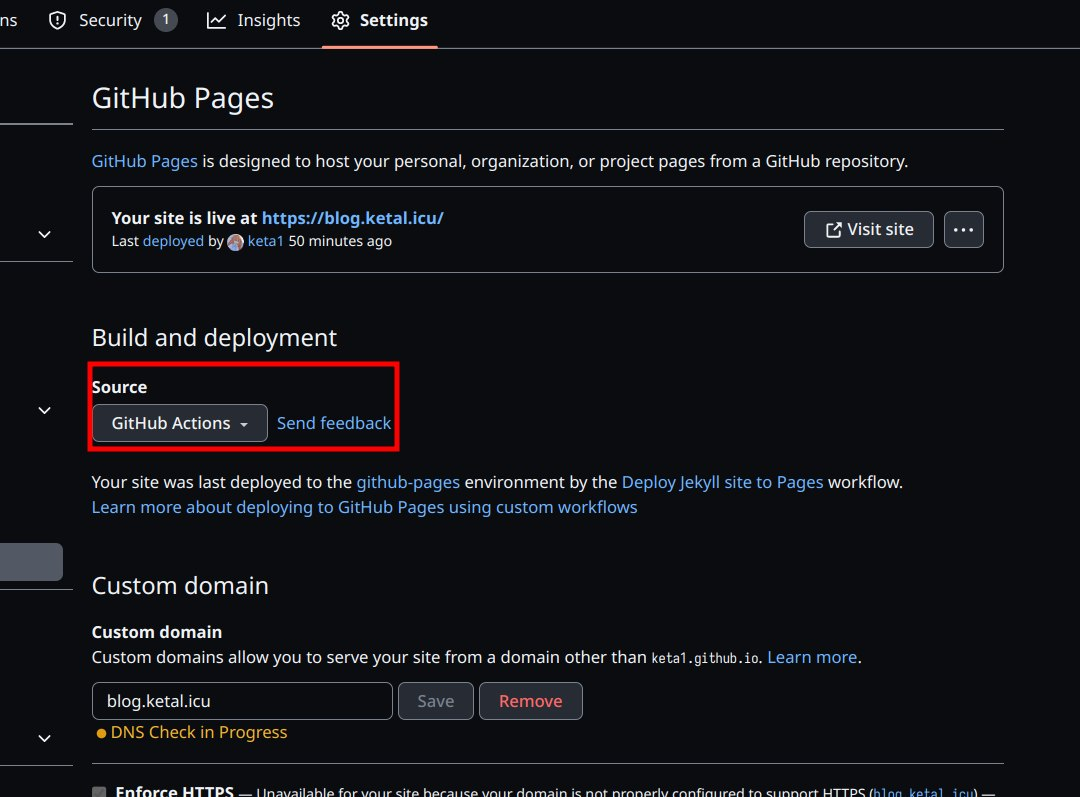The height and width of the screenshot is (797, 1080).
Task: Click the keta1.github.io domain text
Action: tap(705, 658)
